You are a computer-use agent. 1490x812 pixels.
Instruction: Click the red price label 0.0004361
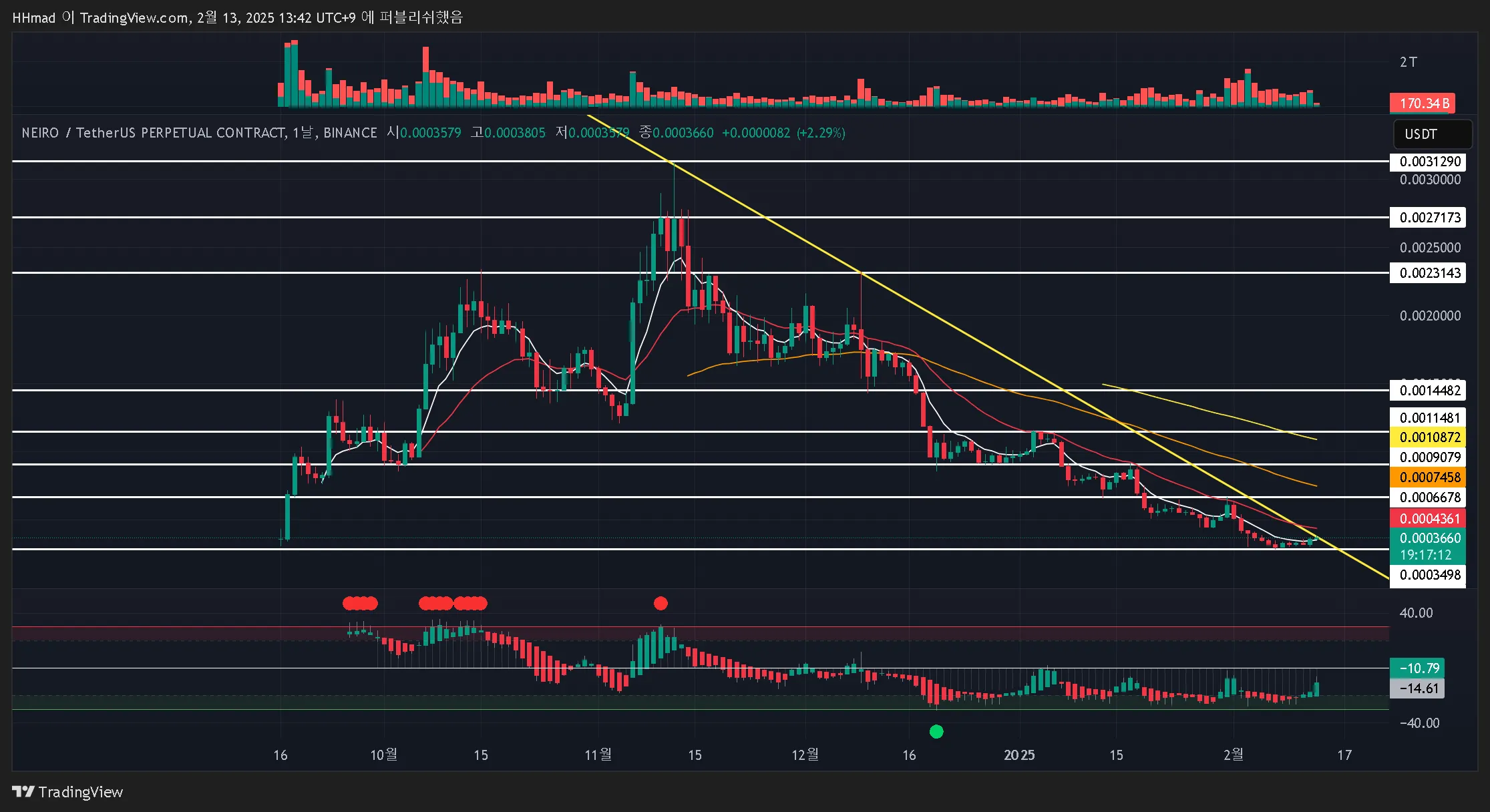coord(1428,518)
